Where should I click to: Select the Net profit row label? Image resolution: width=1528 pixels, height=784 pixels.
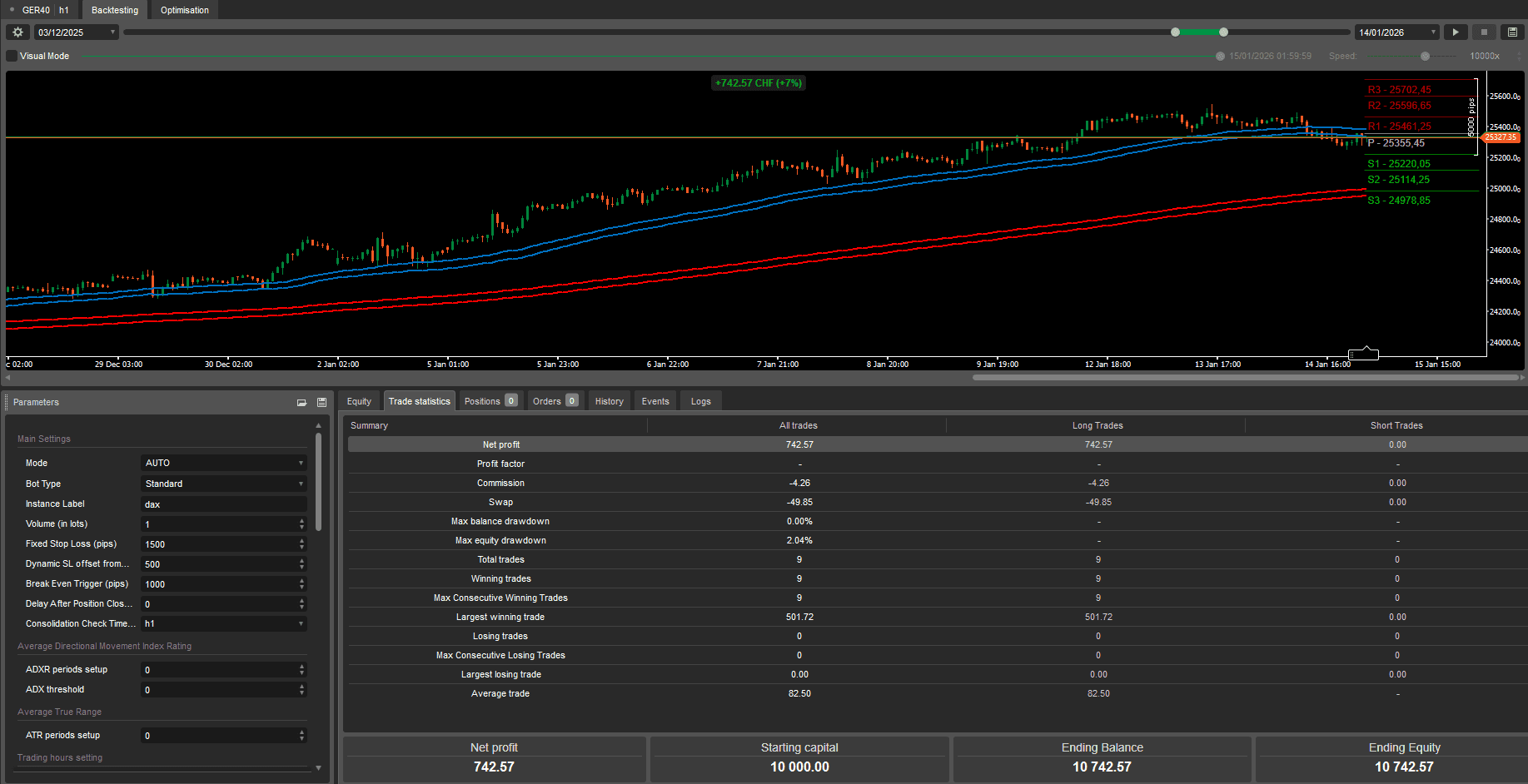tap(501, 444)
